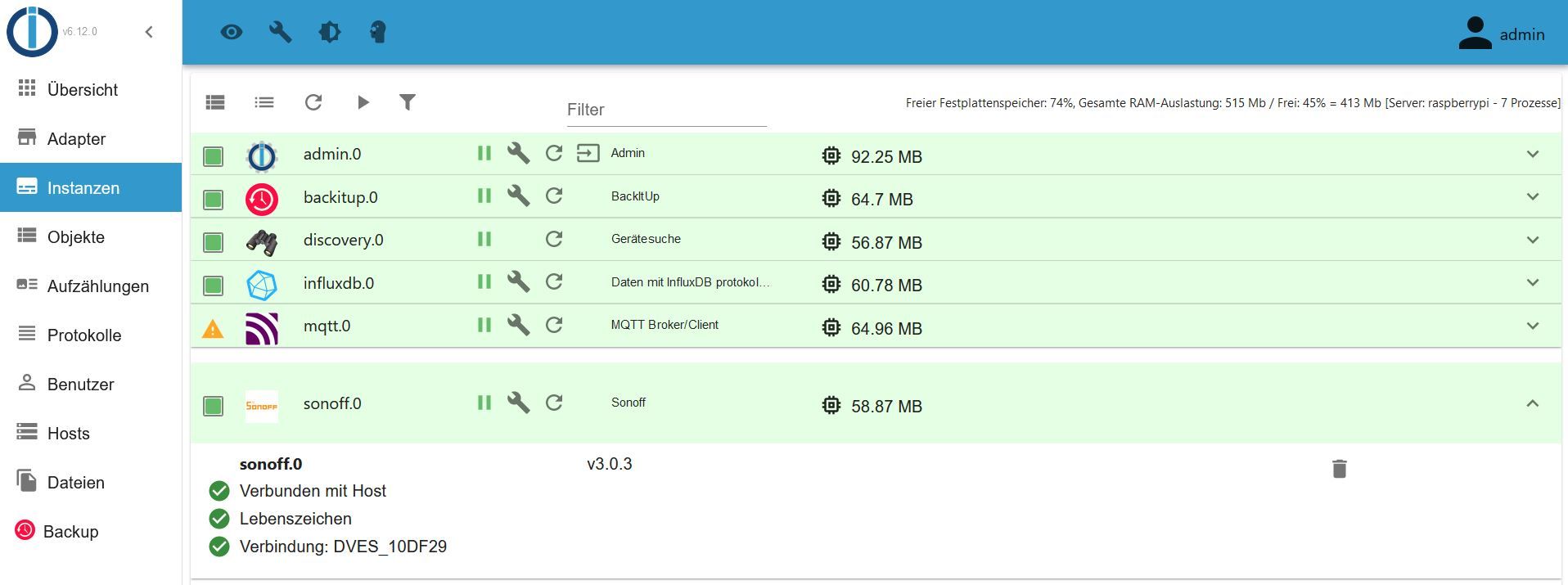Viewport: 1568px width, 585px height.
Task: Click expert mode head icon
Action: pyautogui.click(x=377, y=32)
